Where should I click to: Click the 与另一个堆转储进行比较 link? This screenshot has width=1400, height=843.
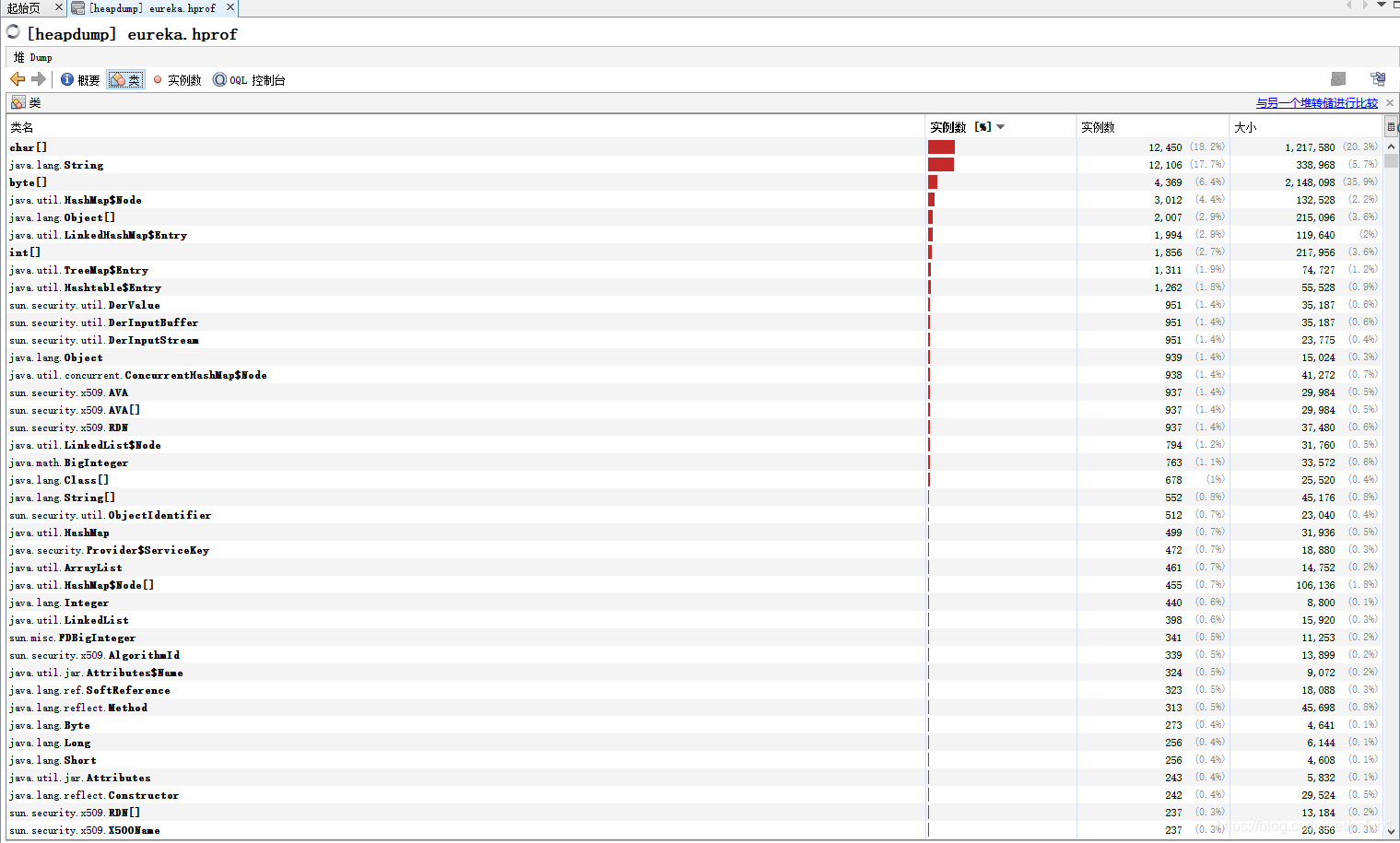tap(1316, 103)
